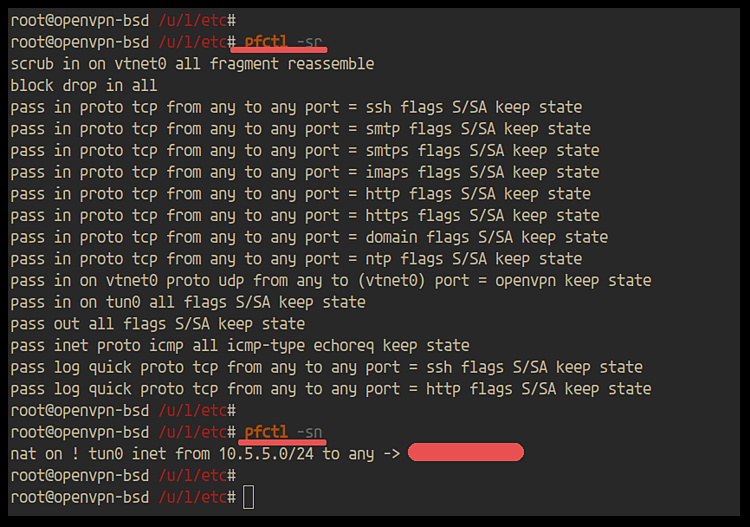The image size is (750, 527).
Task: Click the terminal cursor block at the last prompt
Action: click(249, 497)
